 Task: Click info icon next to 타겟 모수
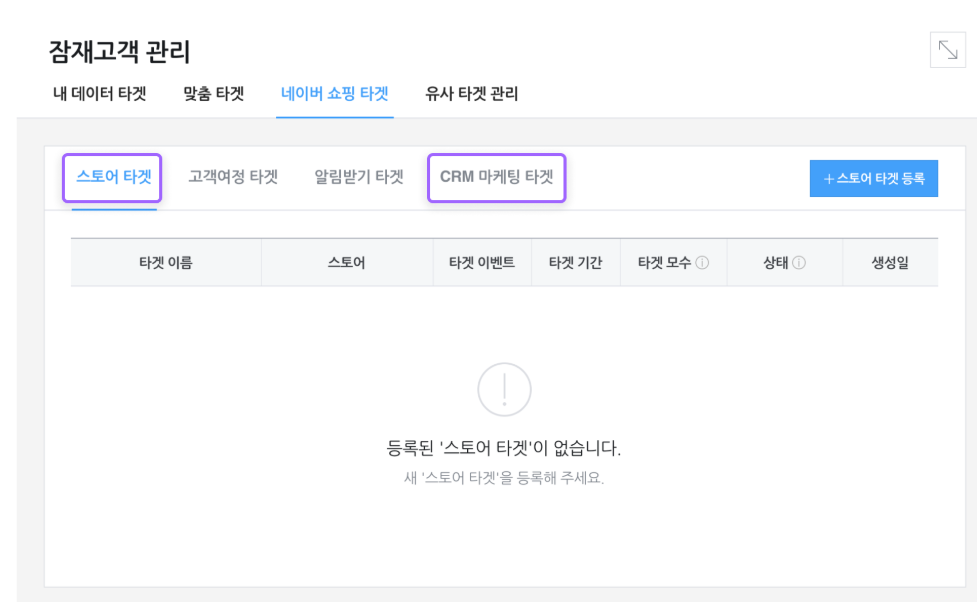(702, 263)
